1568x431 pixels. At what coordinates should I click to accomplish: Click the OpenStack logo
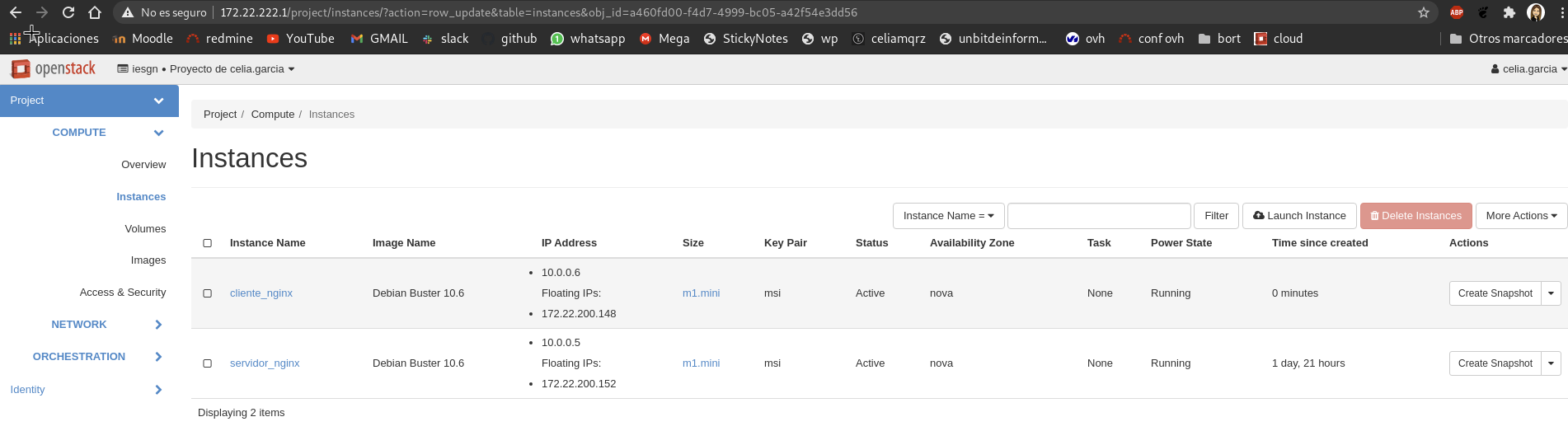[x=54, y=69]
